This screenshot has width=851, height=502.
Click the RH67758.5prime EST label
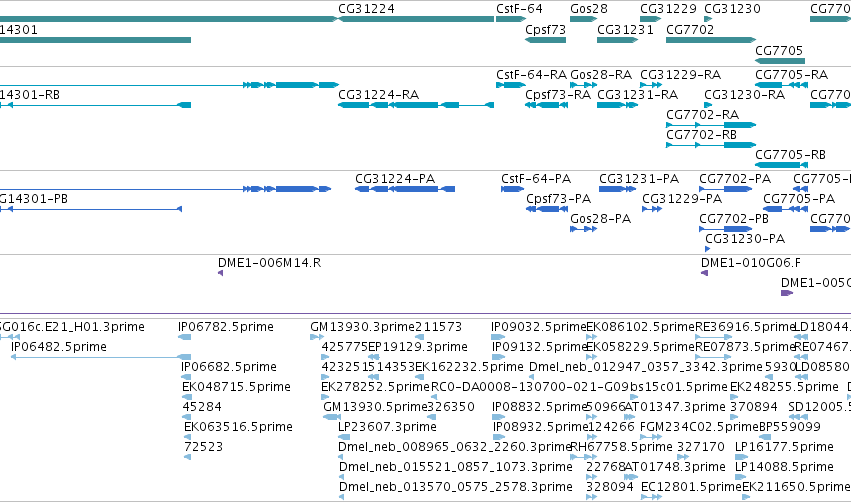(621, 447)
